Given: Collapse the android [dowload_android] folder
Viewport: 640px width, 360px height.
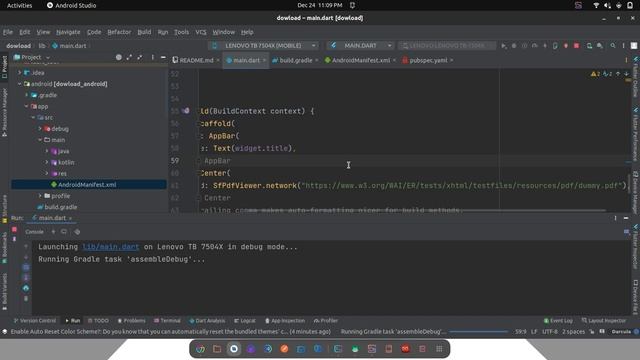Looking at the screenshot, I should pyautogui.click(x=19, y=84).
